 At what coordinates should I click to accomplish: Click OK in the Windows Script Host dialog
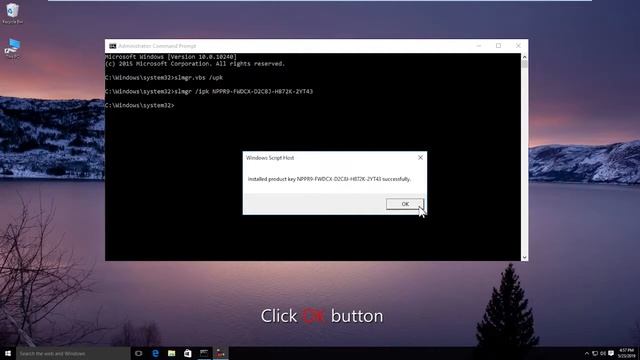405,204
